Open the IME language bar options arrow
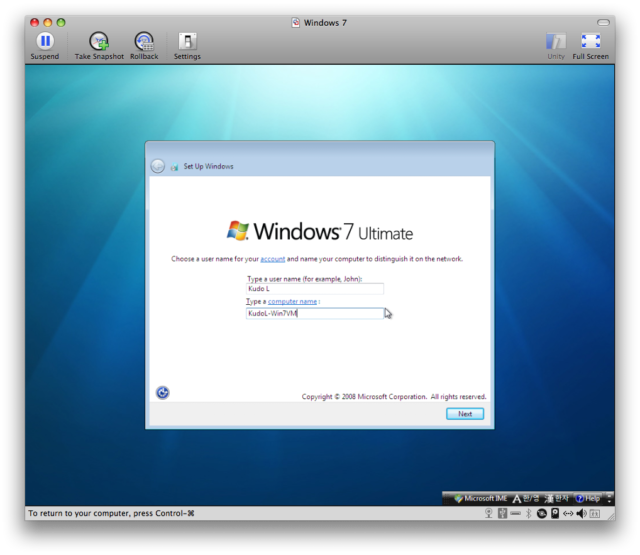This screenshot has width=640, height=555. (x=610, y=501)
